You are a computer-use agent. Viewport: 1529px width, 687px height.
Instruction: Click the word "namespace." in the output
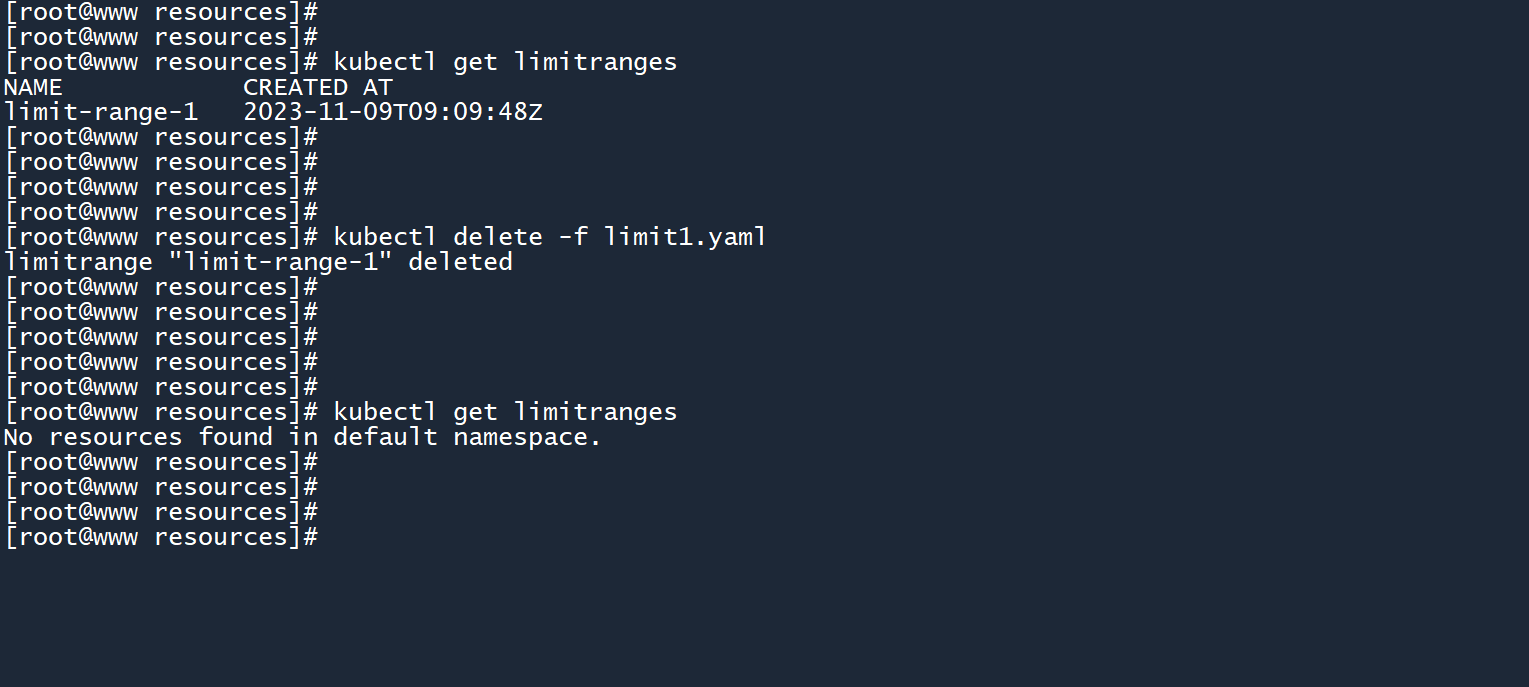click(527, 437)
